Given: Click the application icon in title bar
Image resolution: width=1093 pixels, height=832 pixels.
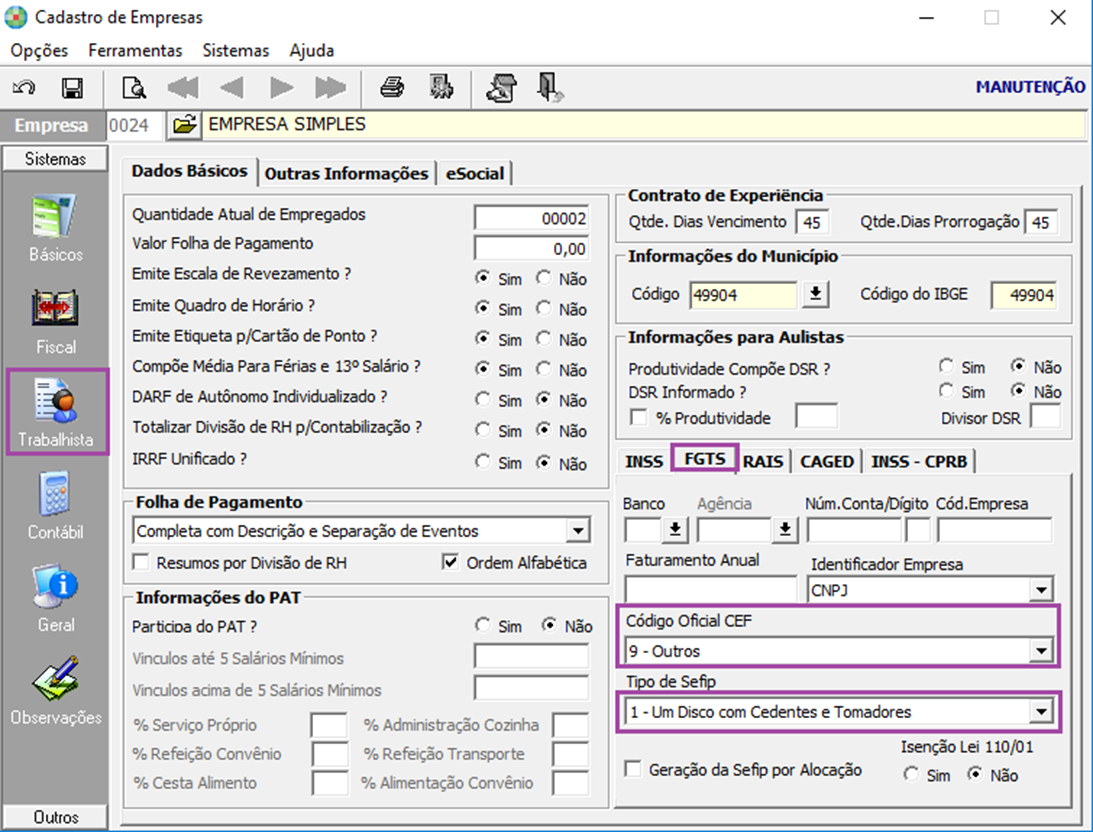Looking at the screenshot, I should pyautogui.click(x=15, y=17).
